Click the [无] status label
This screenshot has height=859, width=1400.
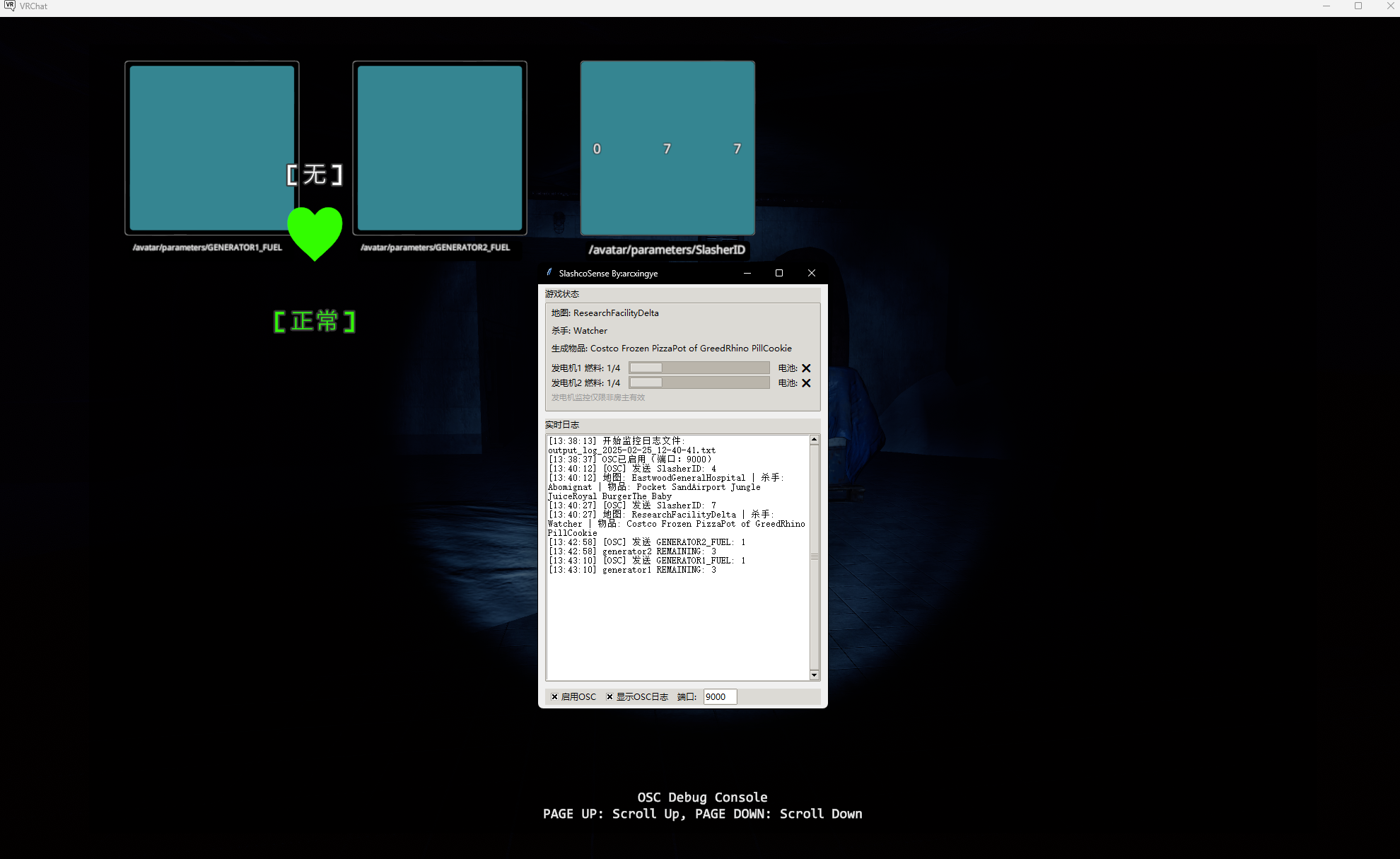315,174
